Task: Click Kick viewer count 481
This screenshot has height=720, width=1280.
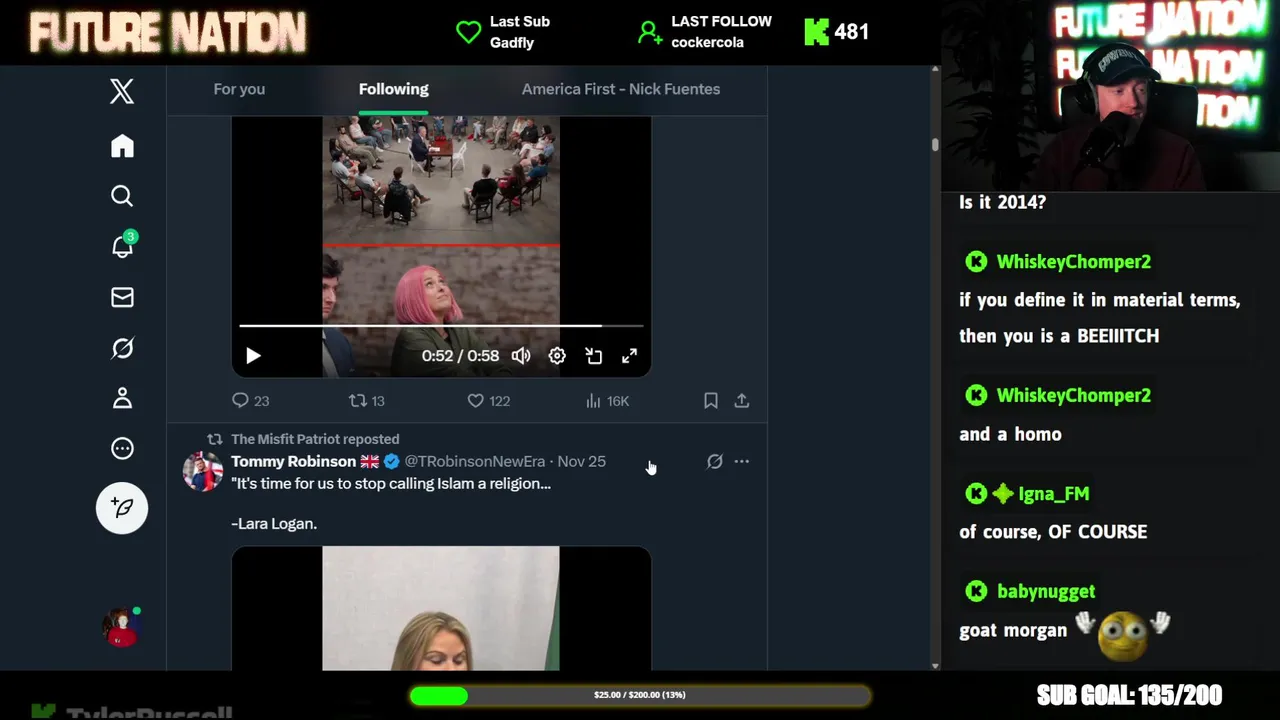Action: 837,32
